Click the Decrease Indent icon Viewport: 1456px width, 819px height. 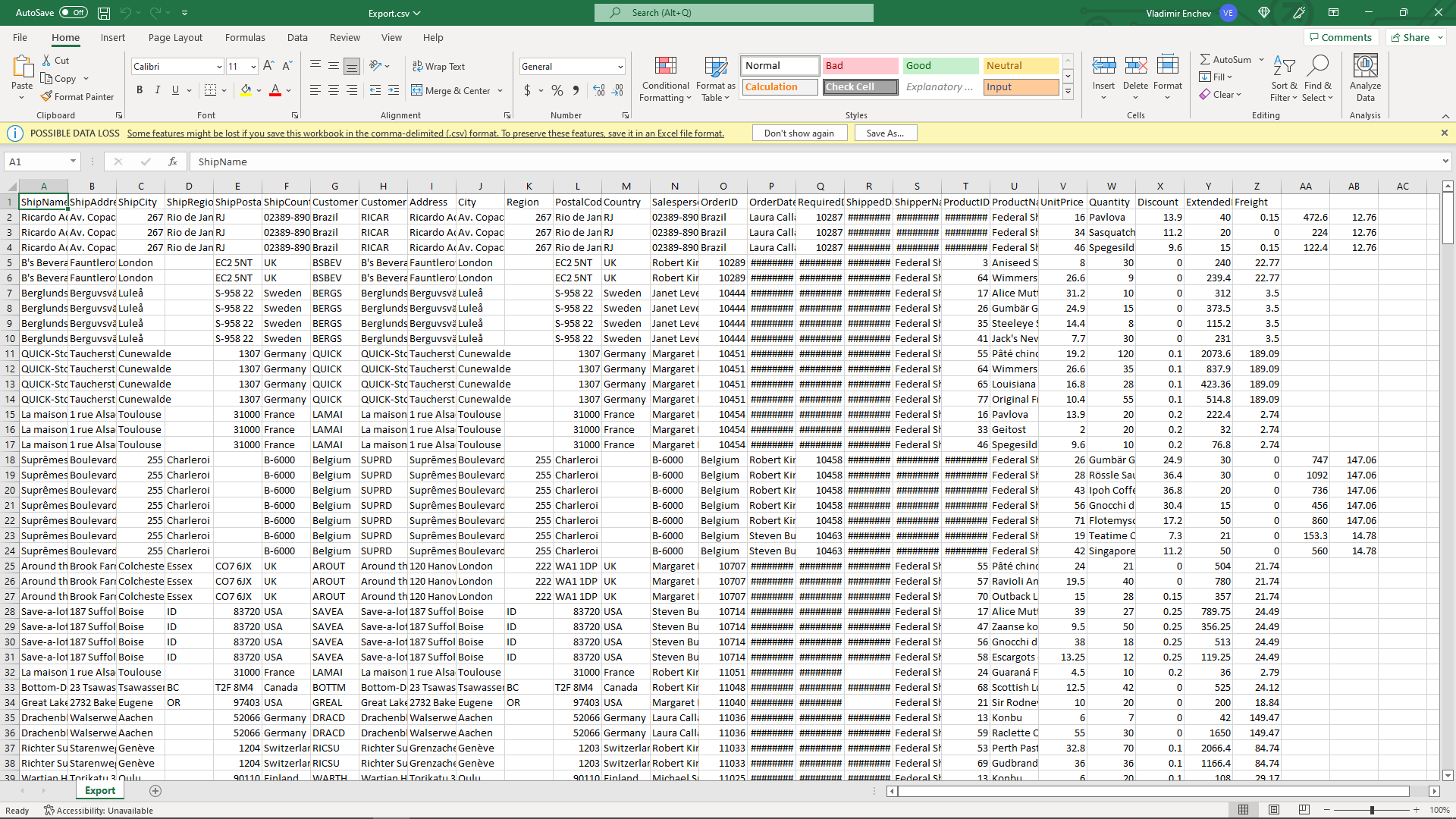coord(375,91)
